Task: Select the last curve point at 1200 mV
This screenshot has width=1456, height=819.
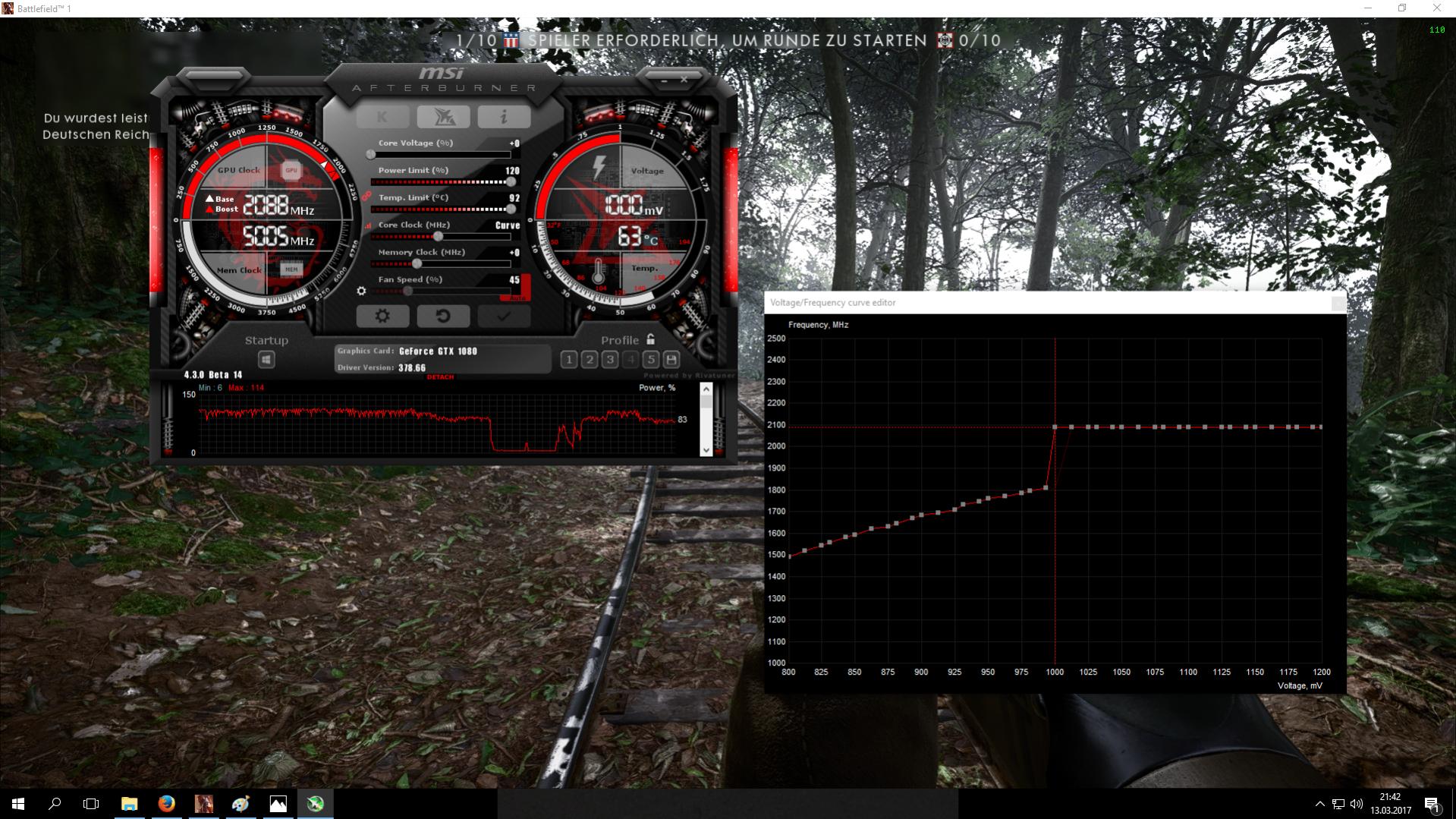Action: point(1321,427)
